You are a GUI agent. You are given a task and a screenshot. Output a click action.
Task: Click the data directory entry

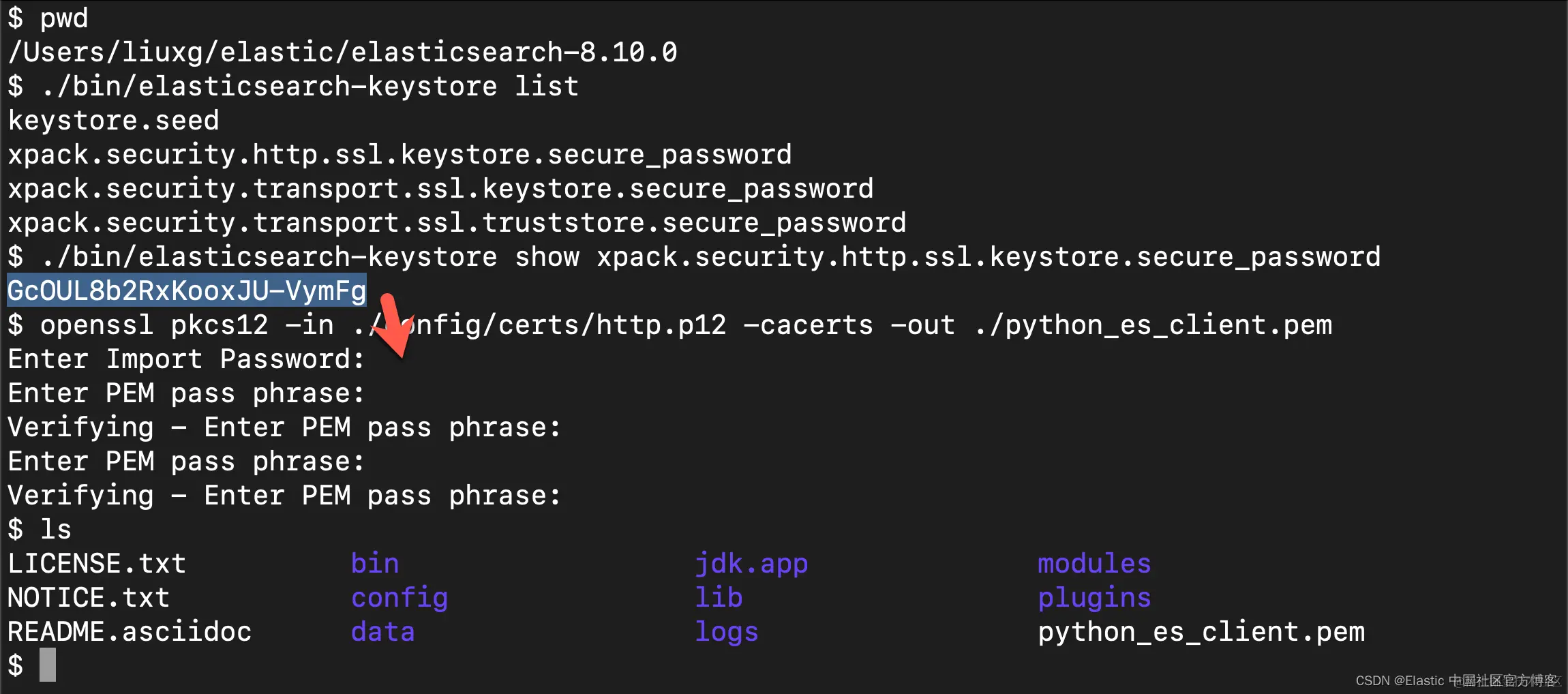[383, 632]
